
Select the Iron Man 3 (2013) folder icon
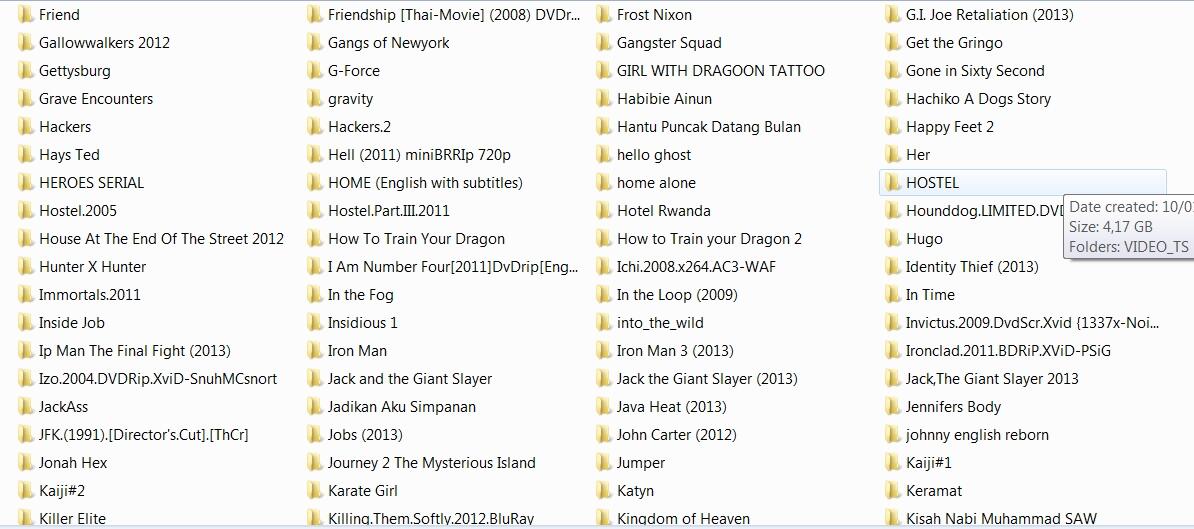604,351
